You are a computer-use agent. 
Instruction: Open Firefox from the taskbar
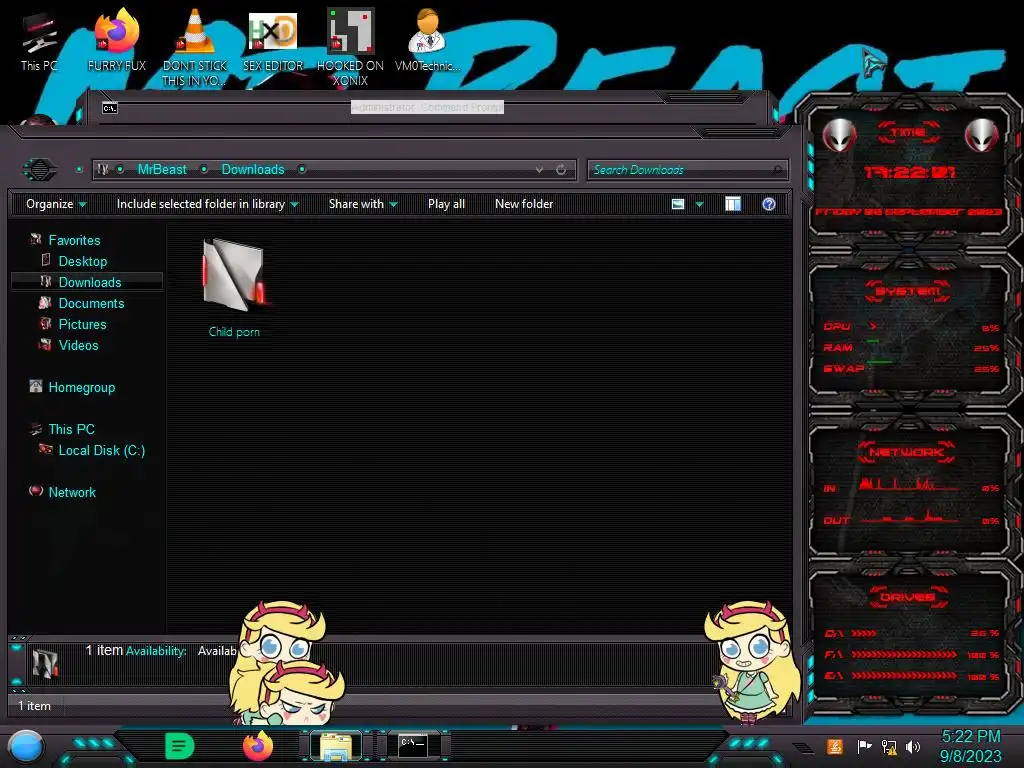pos(258,746)
